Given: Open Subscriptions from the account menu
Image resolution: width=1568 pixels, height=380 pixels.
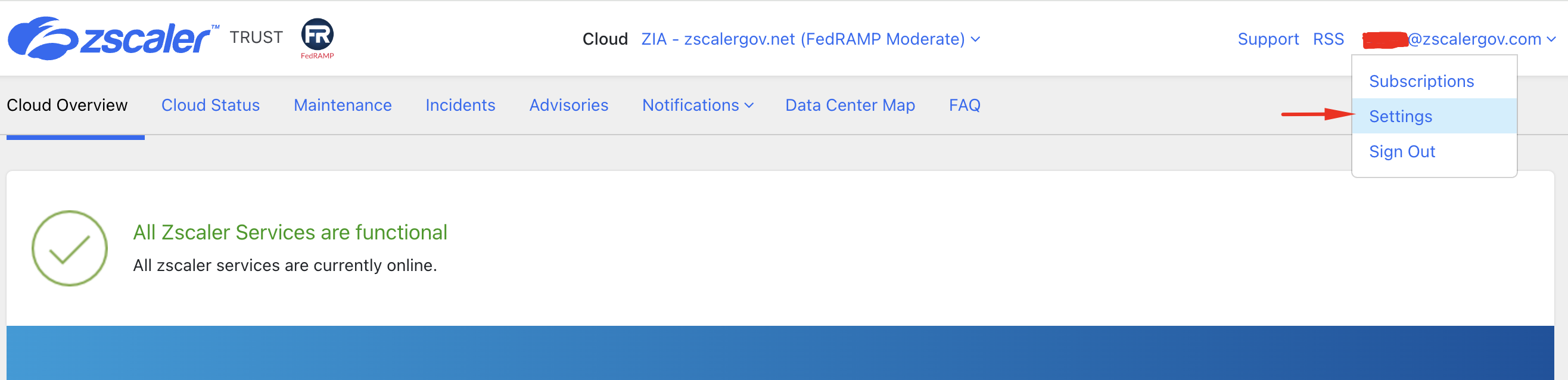Looking at the screenshot, I should tap(1421, 80).
